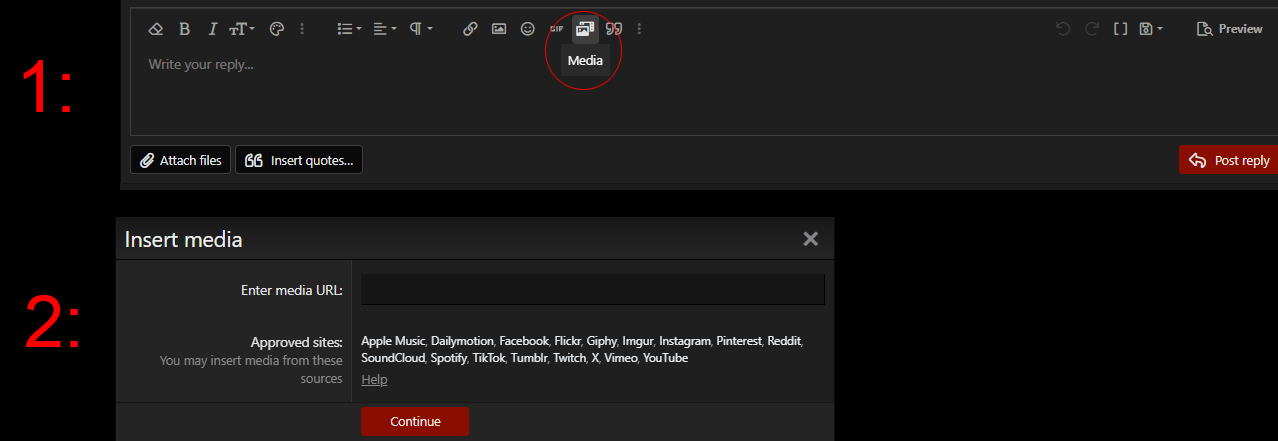Click the Enter media URL field
This screenshot has width=1278, height=441.
[593, 290]
